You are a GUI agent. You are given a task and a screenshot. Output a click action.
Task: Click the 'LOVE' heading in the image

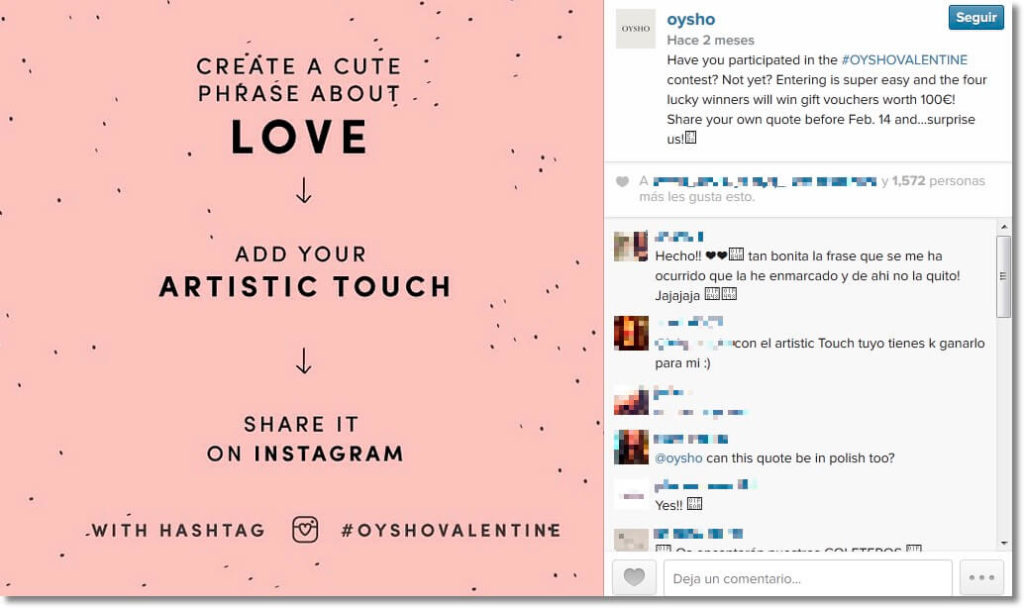click(300, 136)
